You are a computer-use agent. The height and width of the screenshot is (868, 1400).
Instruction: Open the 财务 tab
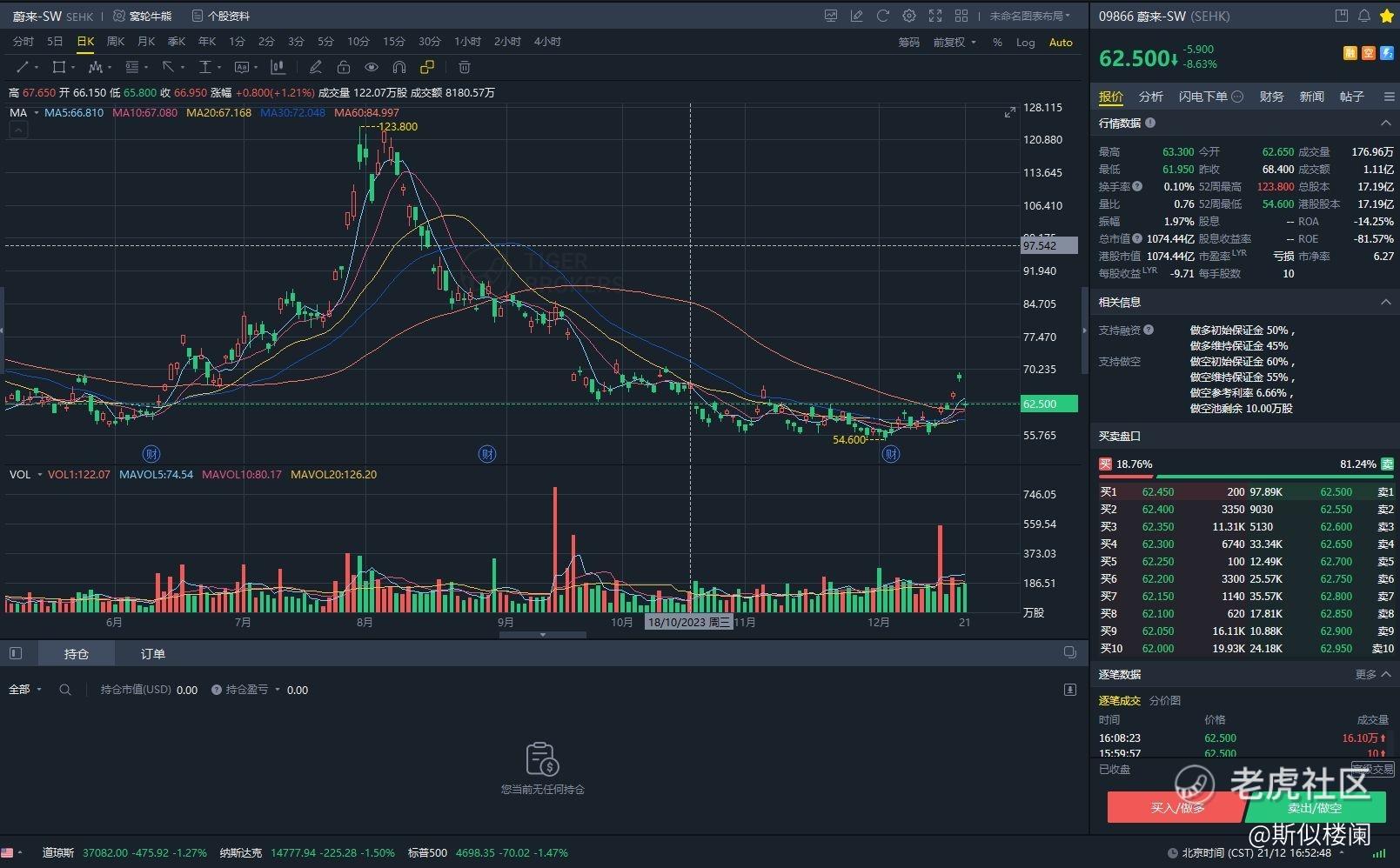1271,97
